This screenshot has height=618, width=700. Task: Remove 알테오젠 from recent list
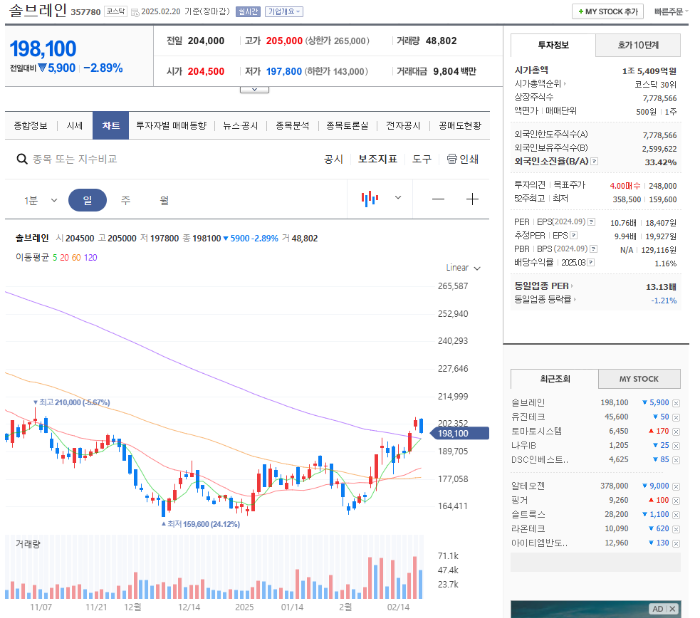pos(676,487)
